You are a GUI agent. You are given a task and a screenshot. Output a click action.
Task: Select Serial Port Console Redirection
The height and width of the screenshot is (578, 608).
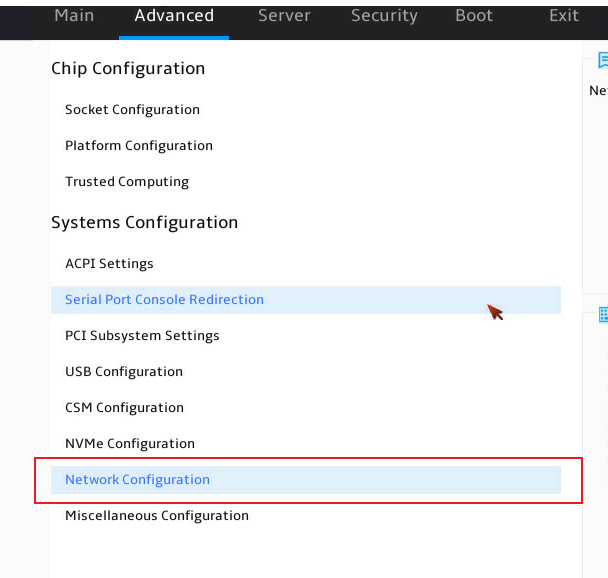point(306,300)
